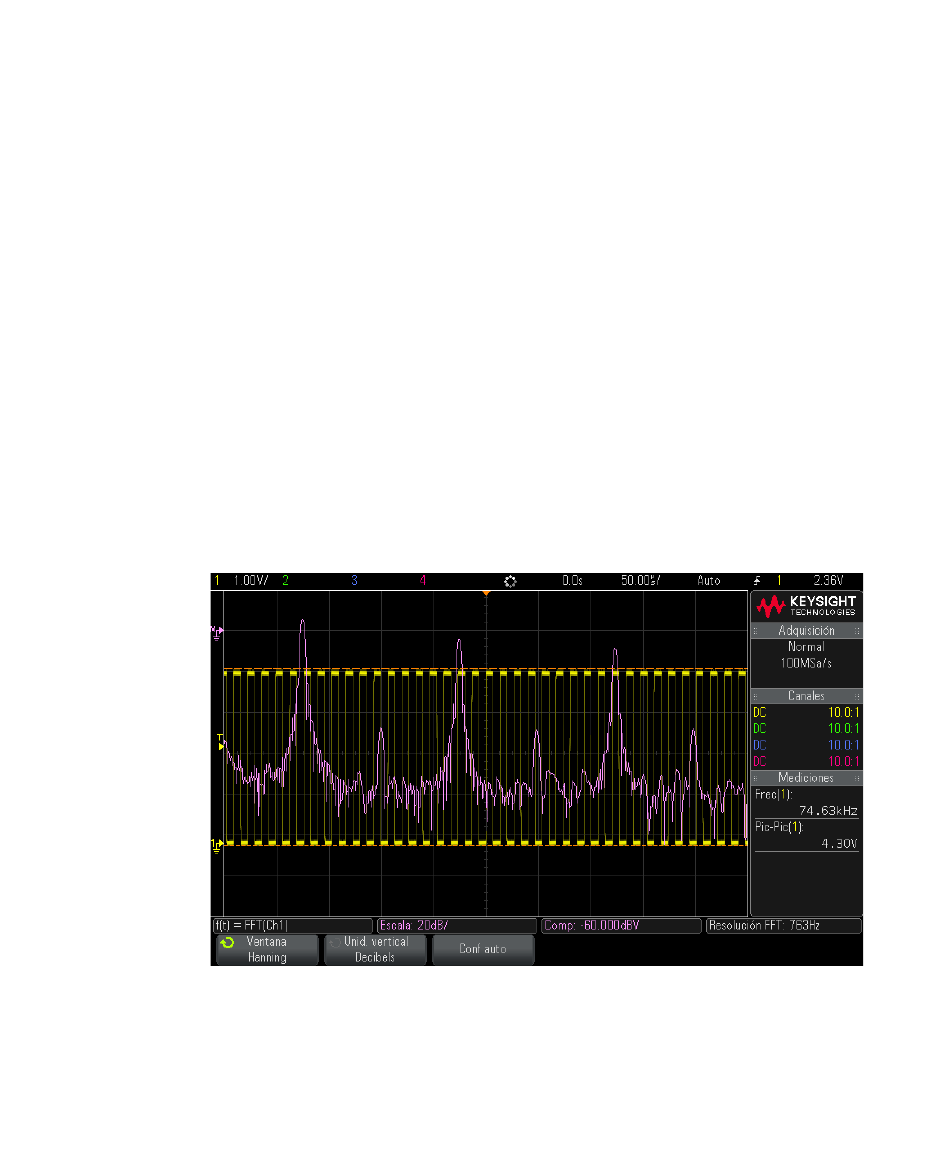Viewport: 950px width, 1165px height.
Task: Click the Resolución FFT: 763Hz readout
Action: (x=784, y=926)
